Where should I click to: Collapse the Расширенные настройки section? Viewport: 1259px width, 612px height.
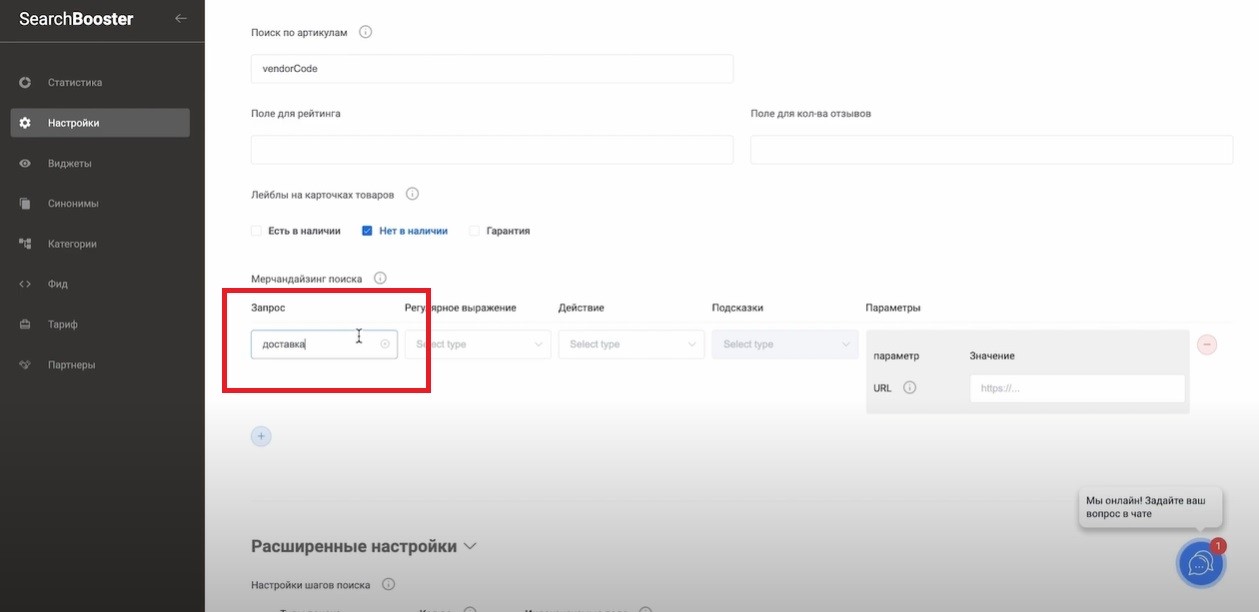point(470,547)
